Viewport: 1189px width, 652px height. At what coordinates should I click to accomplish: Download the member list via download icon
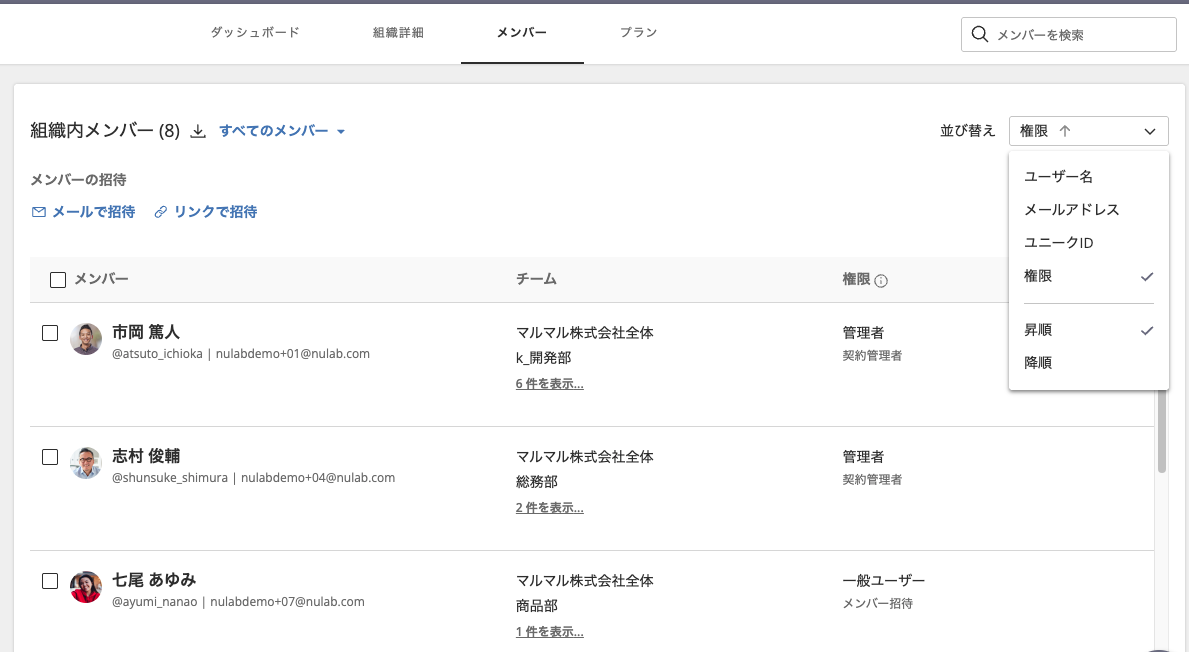(198, 131)
